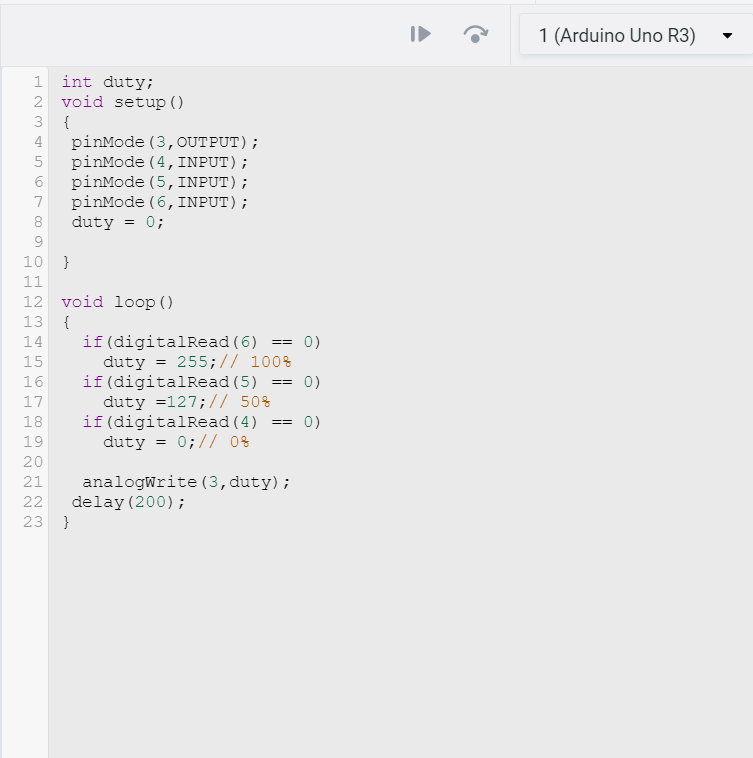Click the closing brace on line 23

[66, 523]
